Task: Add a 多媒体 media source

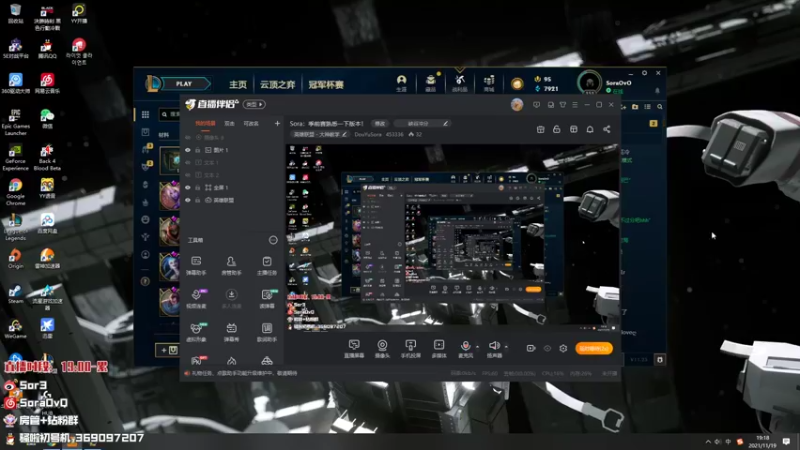Action: [x=439, y=349]
